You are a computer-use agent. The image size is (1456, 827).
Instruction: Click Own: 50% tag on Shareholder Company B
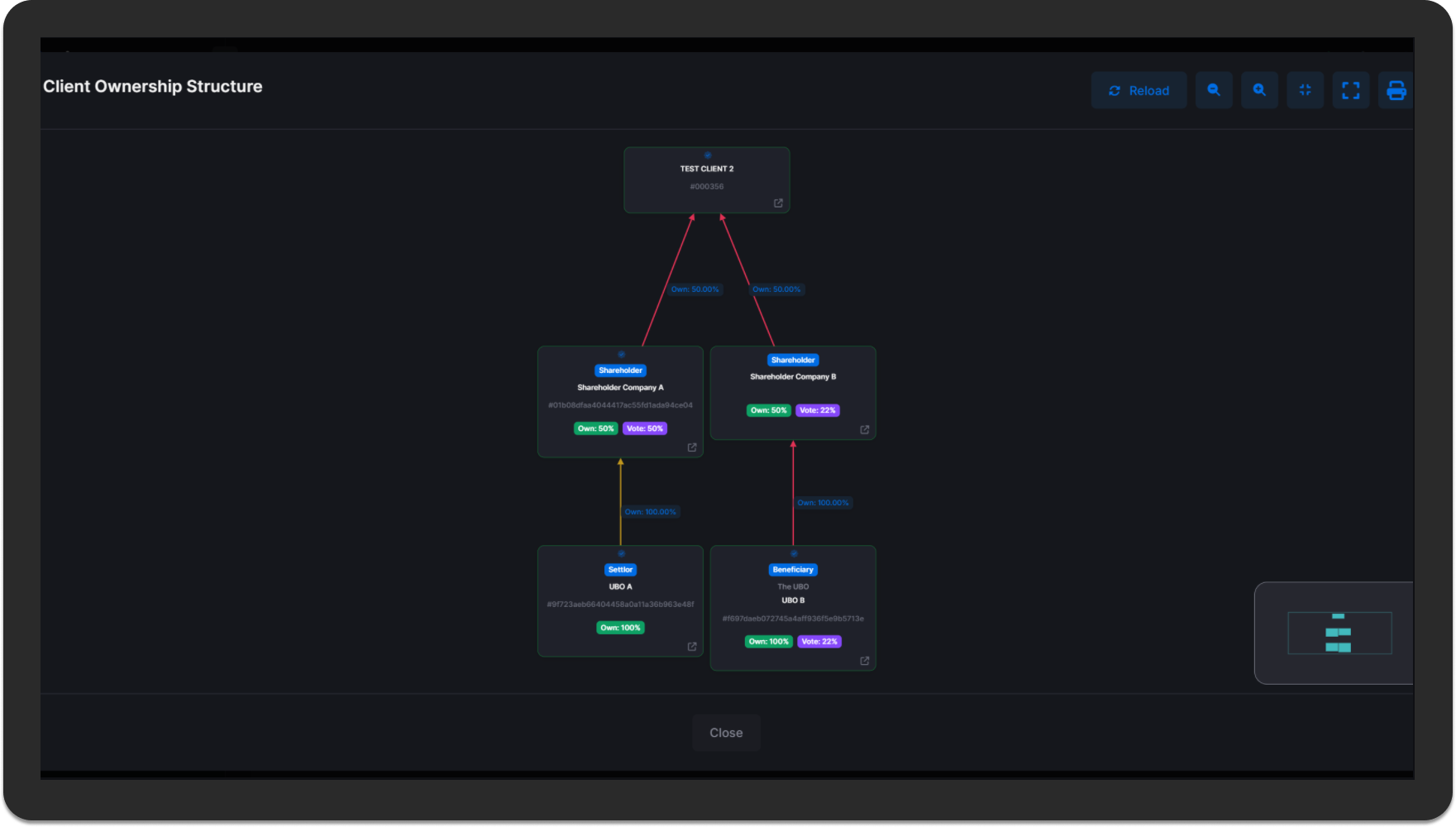coord(768,410)
